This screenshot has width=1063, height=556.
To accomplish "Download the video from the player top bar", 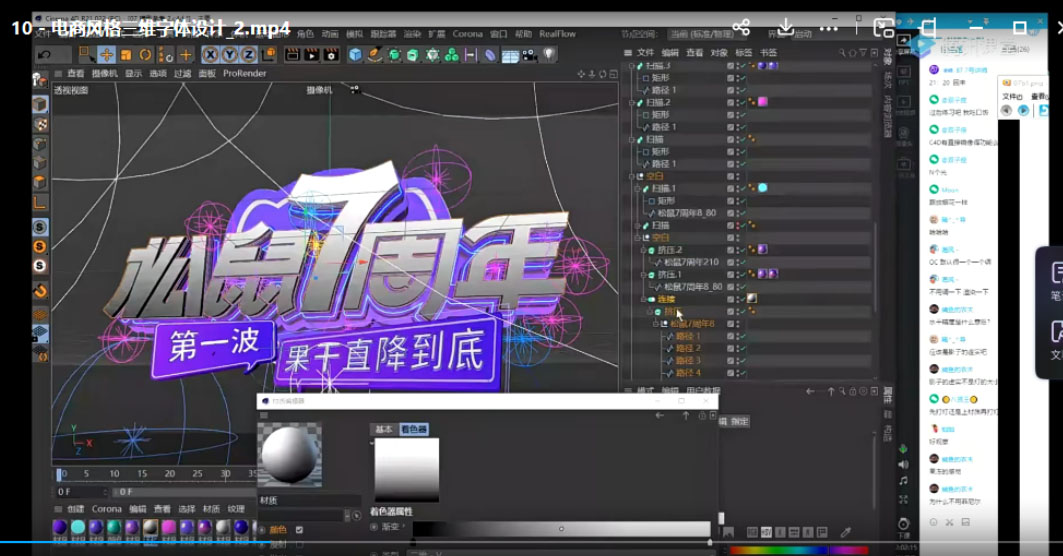I will click(785, 27).
